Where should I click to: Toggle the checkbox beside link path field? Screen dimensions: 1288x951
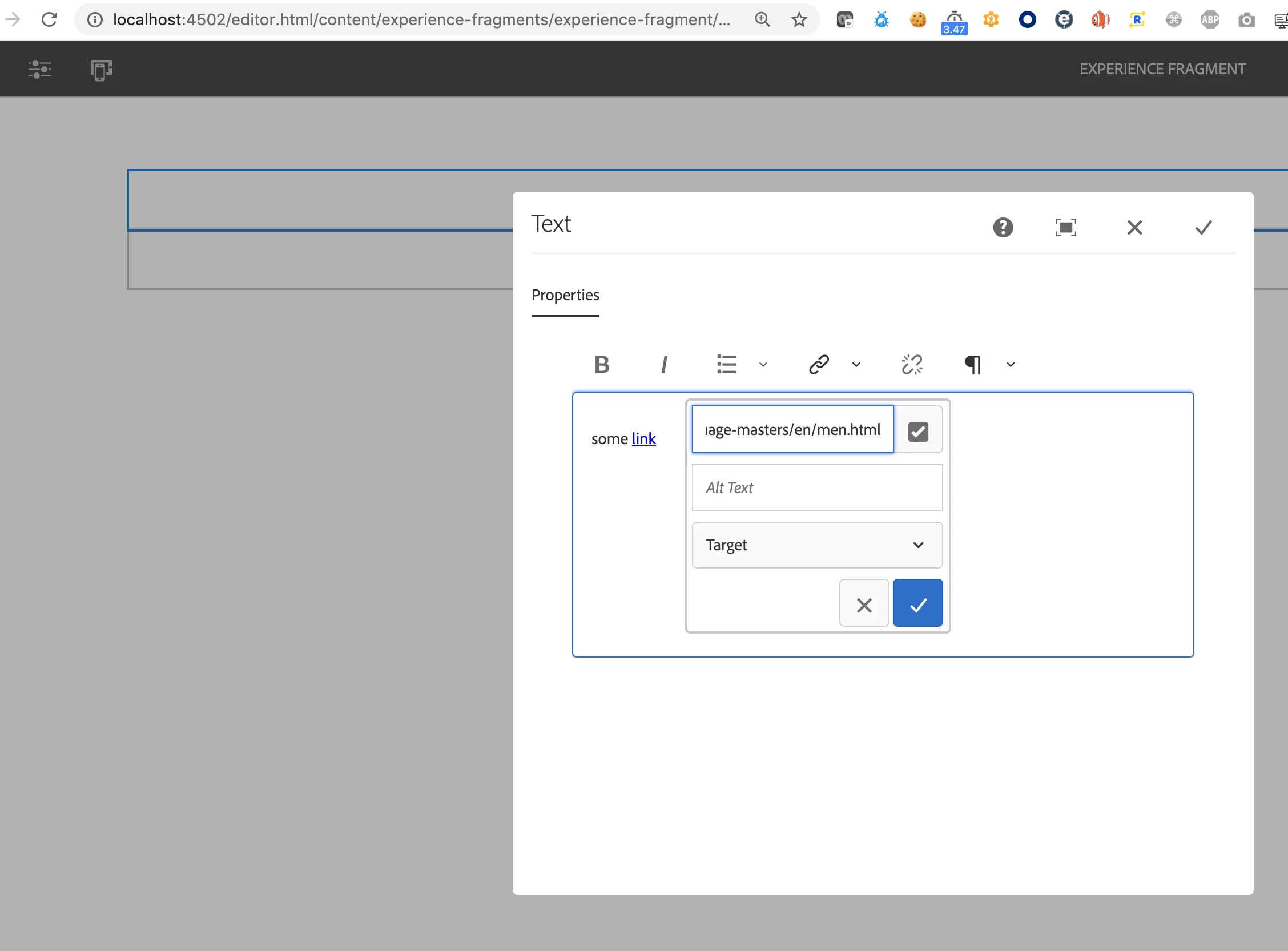(918, 431)
